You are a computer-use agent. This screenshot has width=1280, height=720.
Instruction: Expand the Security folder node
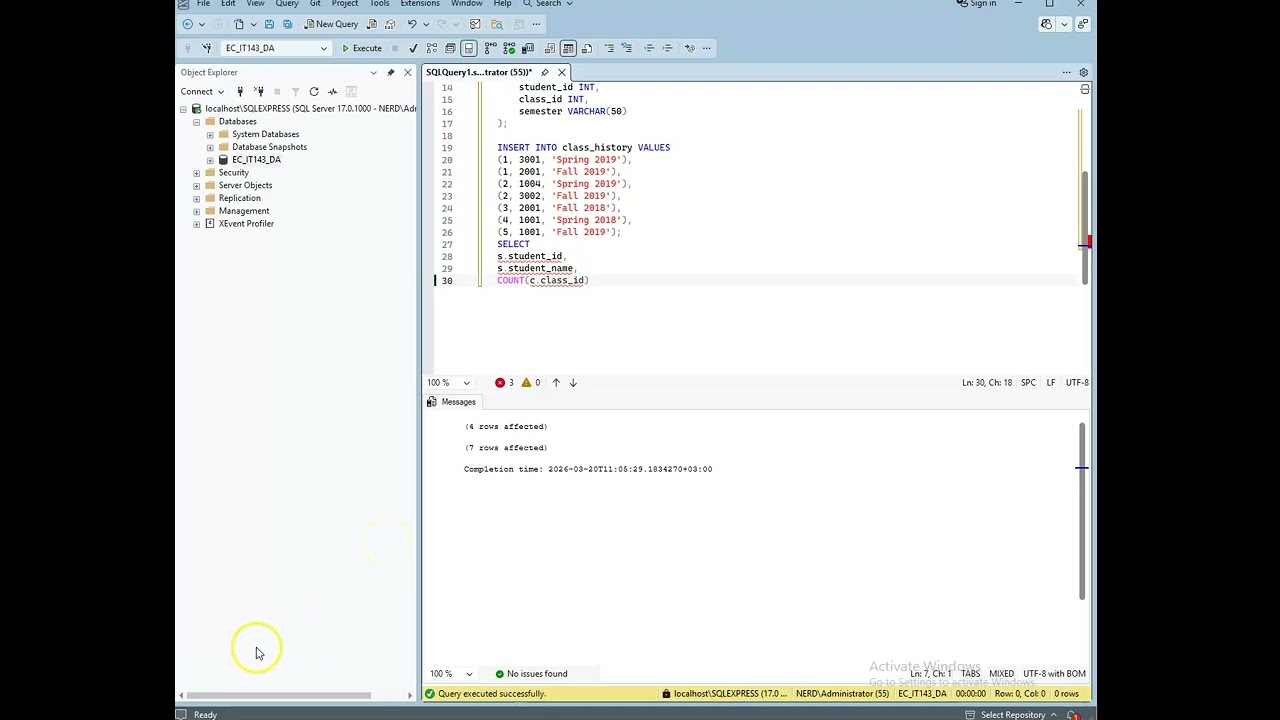(x=197, y=173)
